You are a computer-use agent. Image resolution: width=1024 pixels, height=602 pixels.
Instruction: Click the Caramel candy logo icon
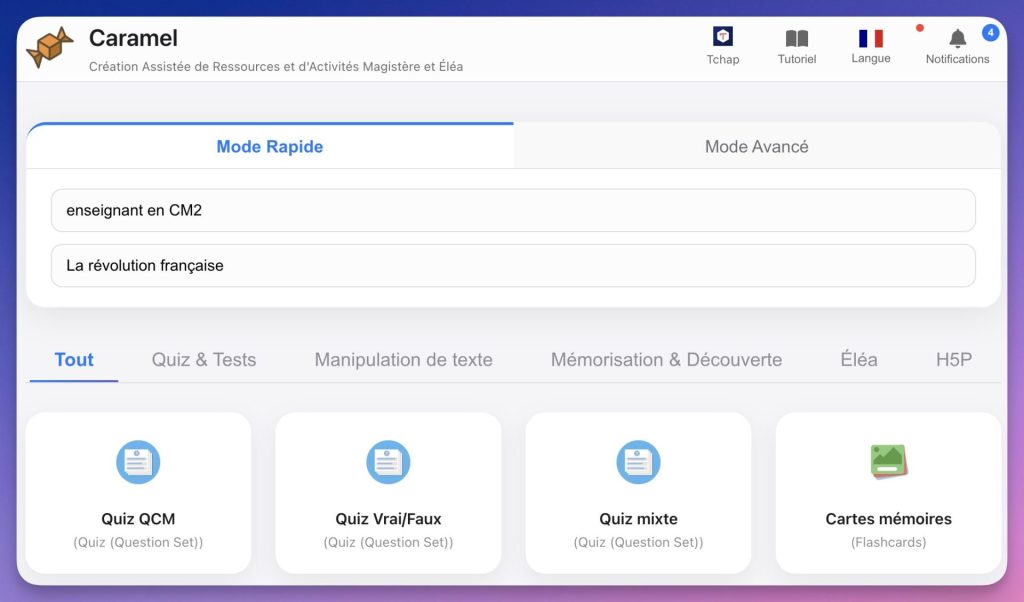click(49, 47)
